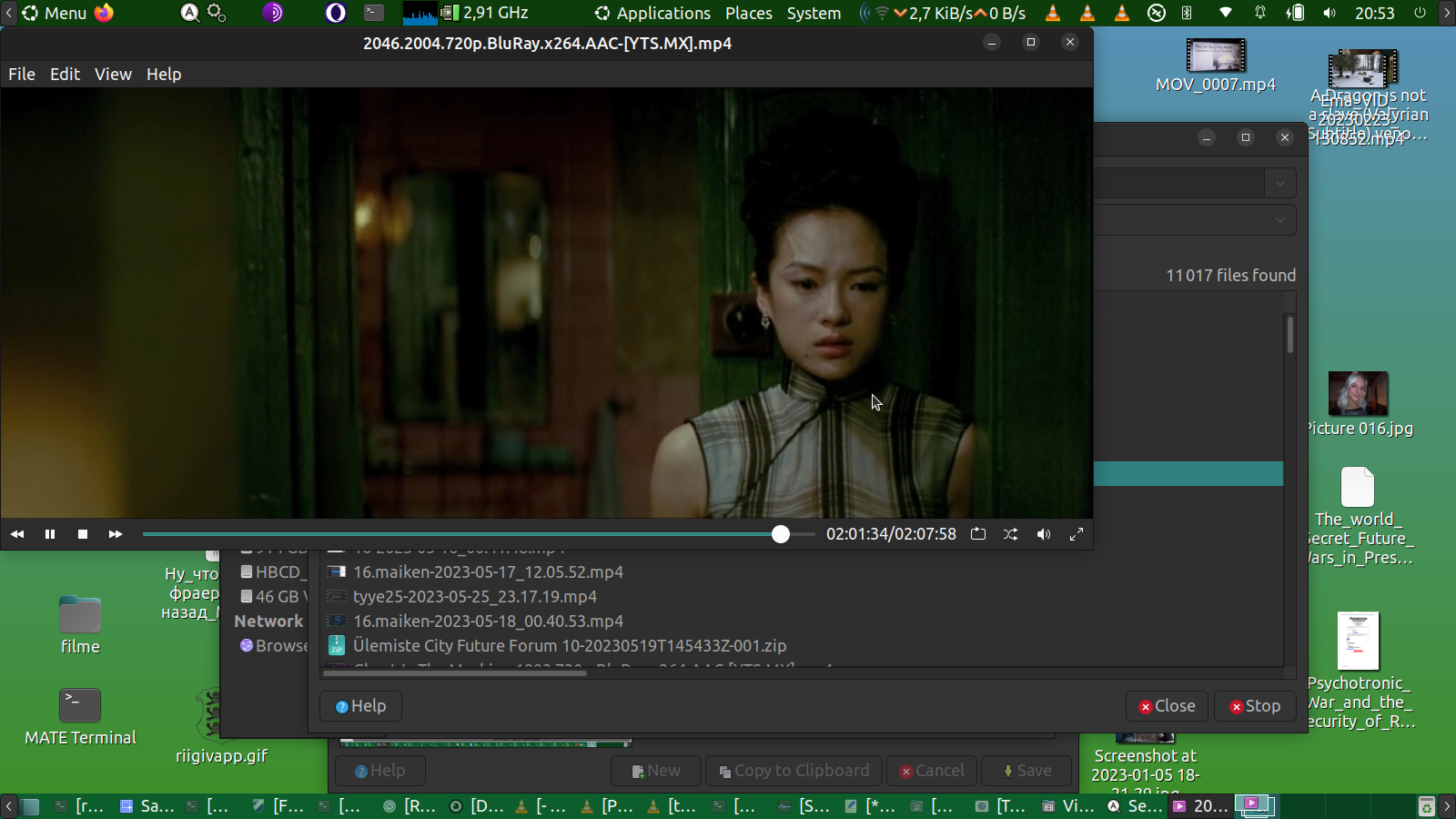Select the filme folder on the desktop
Image resolution: width=1456 pixels, height=819 pixels.
point(80,625)
